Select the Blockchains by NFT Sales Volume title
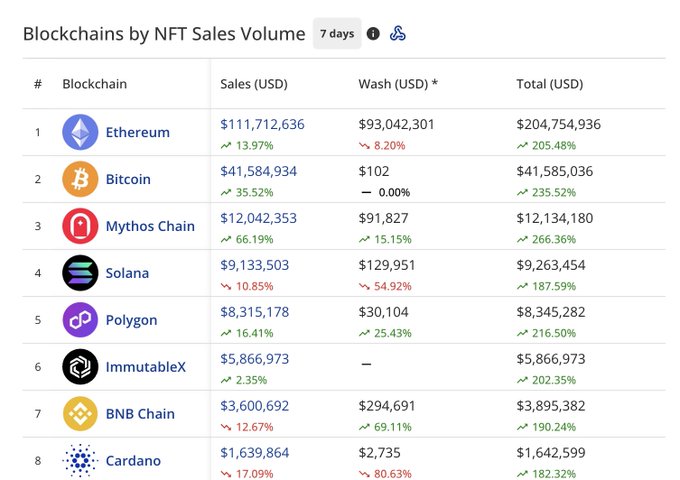This screenshot has width=680, height=480. tap(164, 34)
